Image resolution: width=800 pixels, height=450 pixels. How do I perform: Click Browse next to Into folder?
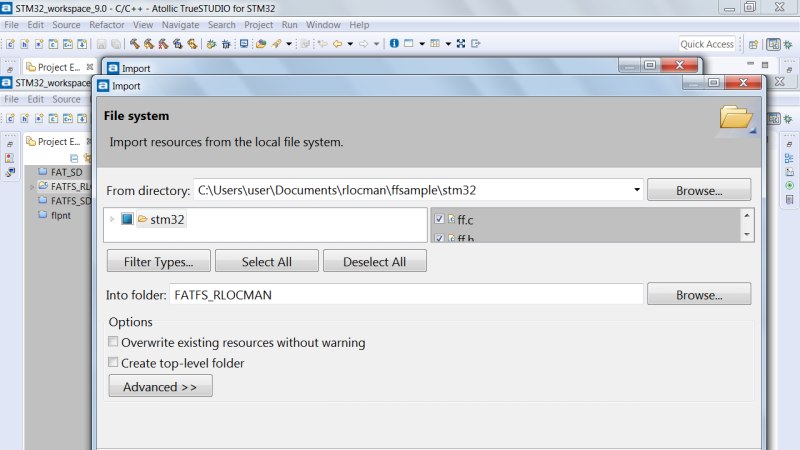pyautogui.click(x=699, y=294)
